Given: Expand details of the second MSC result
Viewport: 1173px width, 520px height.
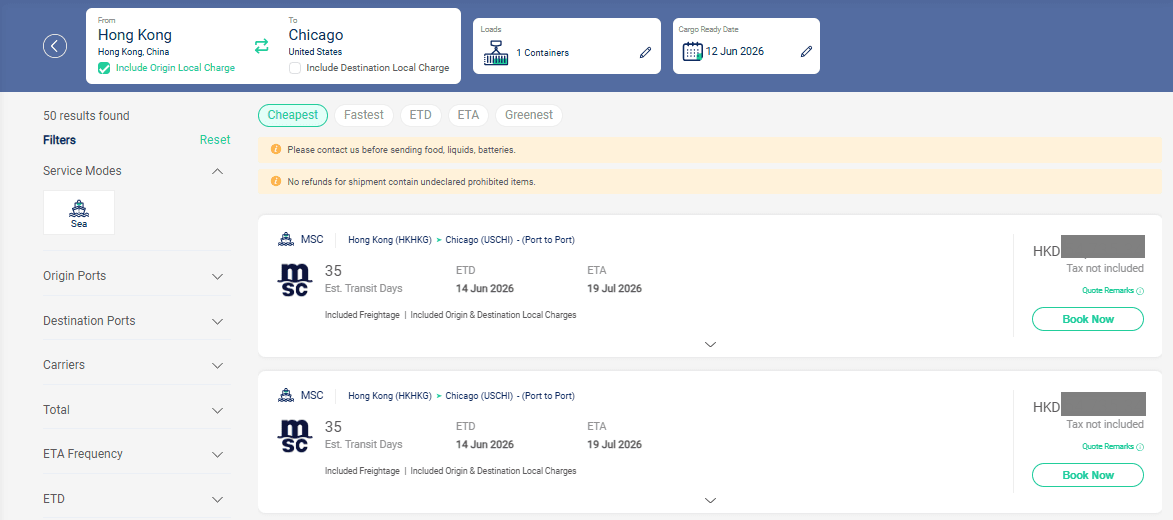Looking at the screenshot, I should click(x=711, y=500).
